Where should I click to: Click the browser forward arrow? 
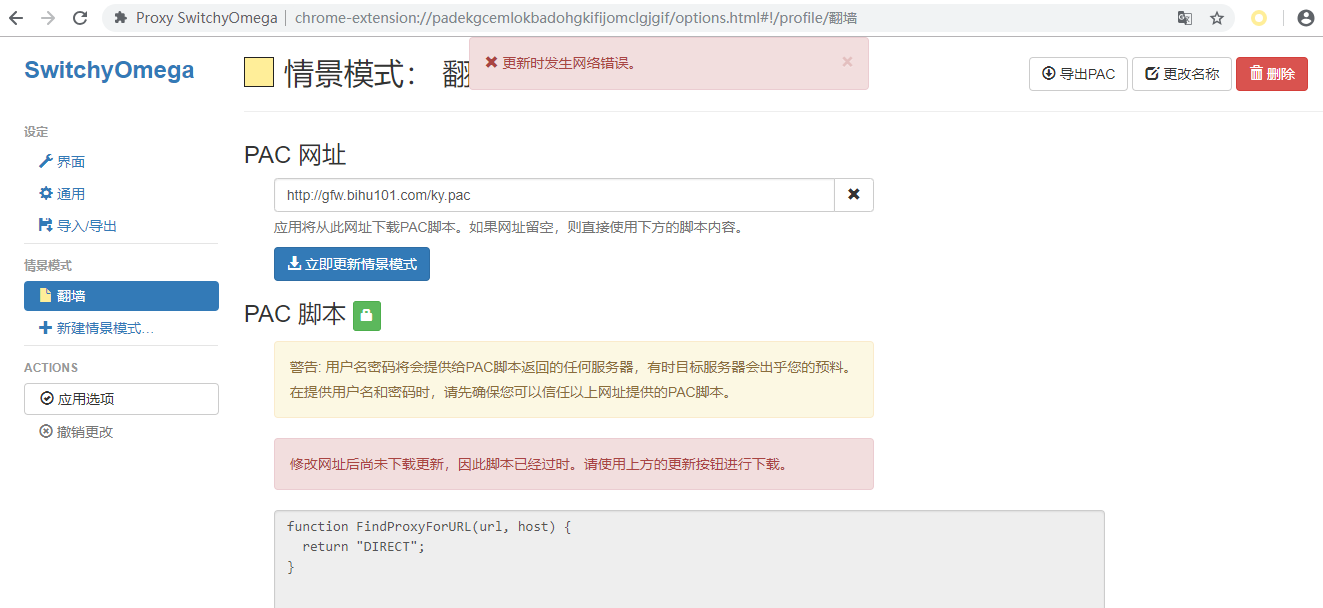click(x=49, y=18)
